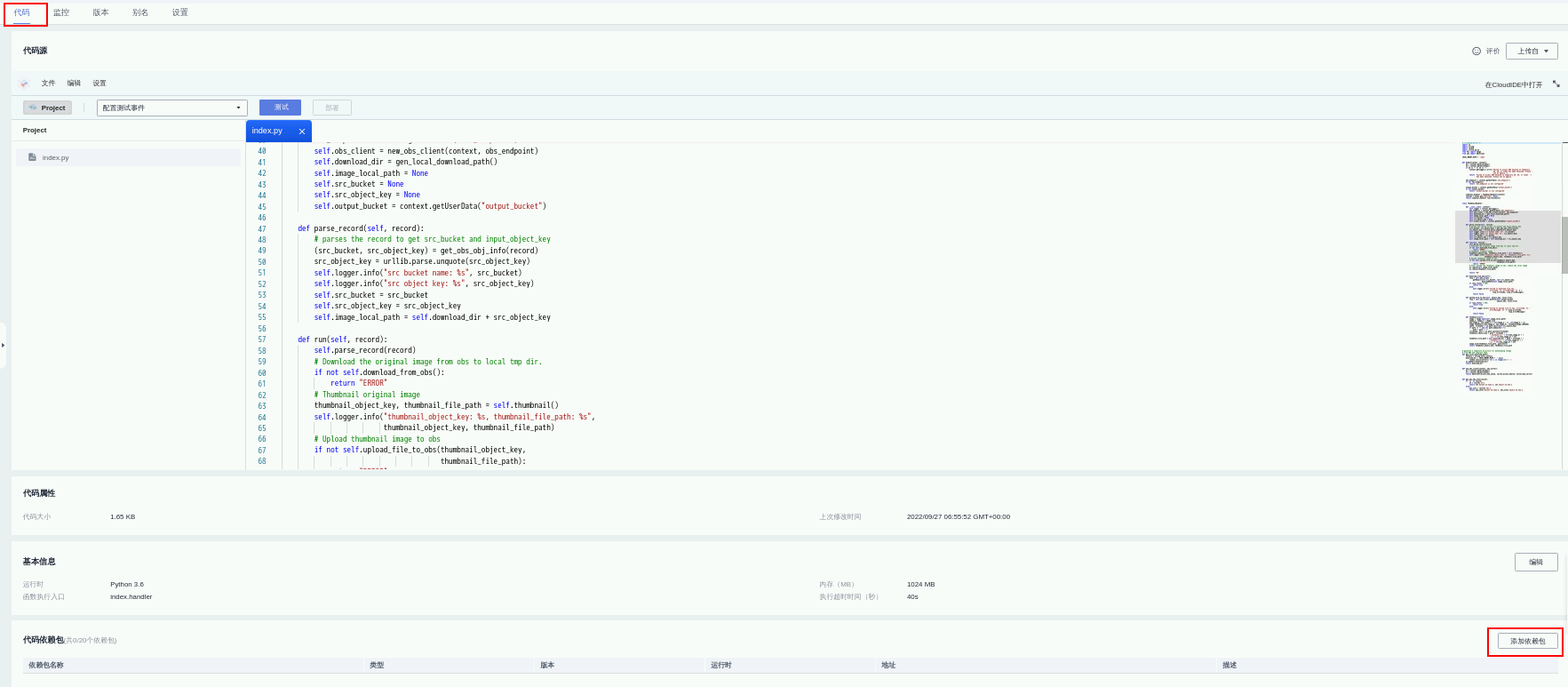This screenshot has height=687, width=1568.
Task: Click 编辑 button in 基本信息 section
Action: (1535, 562)
